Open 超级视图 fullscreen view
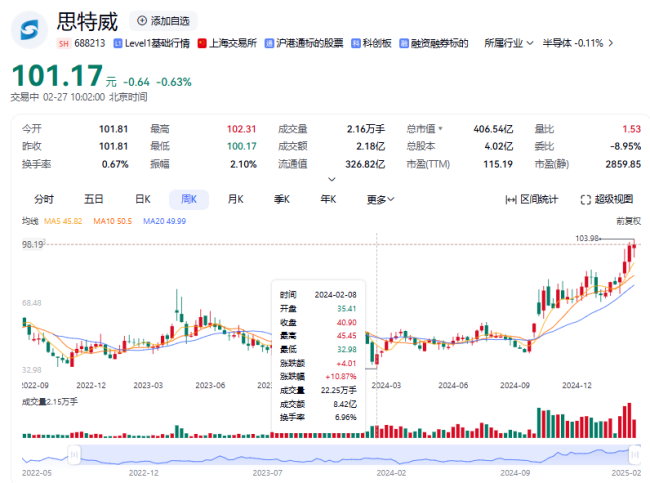Image resolution: width=650 pixels, height=483 pixels. pyautogui.click(x=607, y=200)
